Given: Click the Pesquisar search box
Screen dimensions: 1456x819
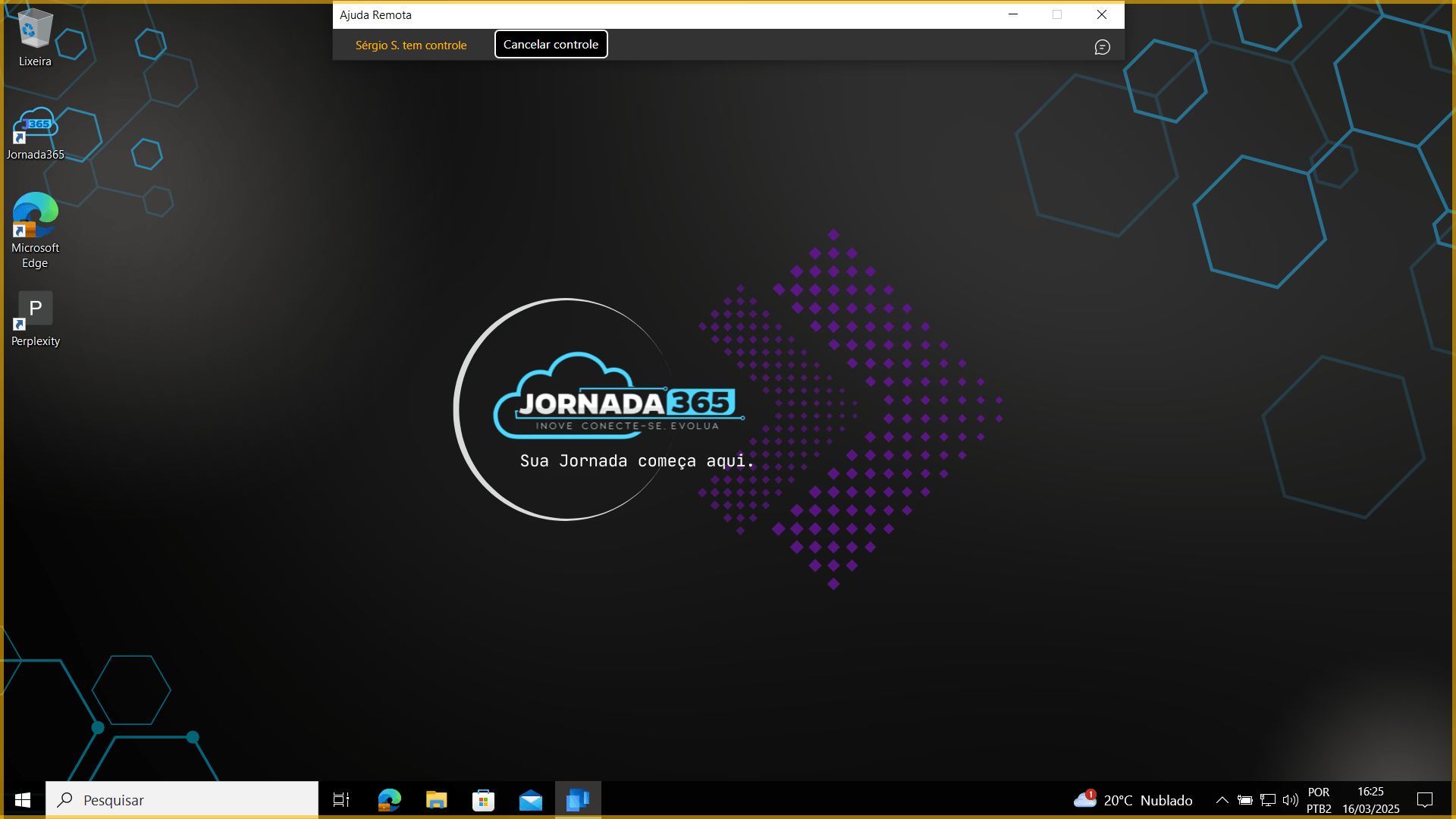Looking at the screenshot, I should (x=182, y=800).
